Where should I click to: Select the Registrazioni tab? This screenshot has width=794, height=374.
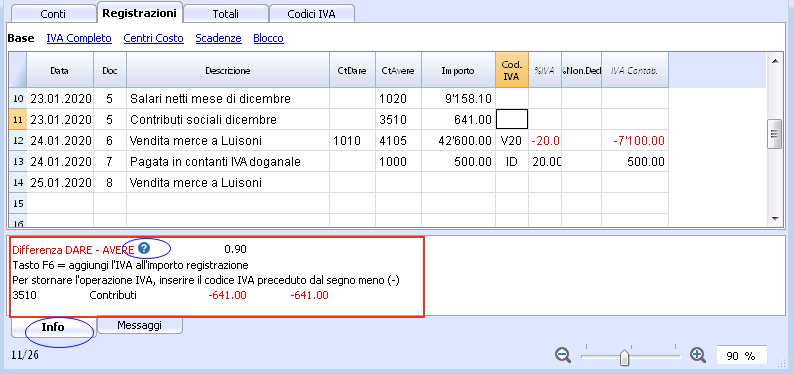pos(139,13)
